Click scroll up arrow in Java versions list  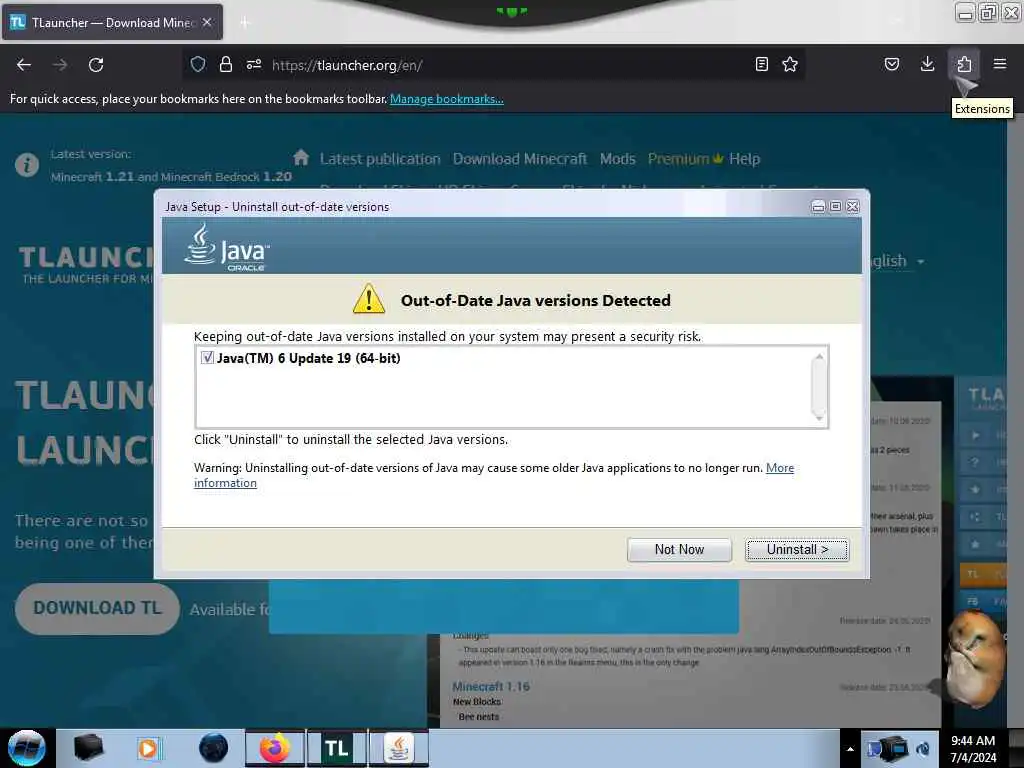(818, 357)
